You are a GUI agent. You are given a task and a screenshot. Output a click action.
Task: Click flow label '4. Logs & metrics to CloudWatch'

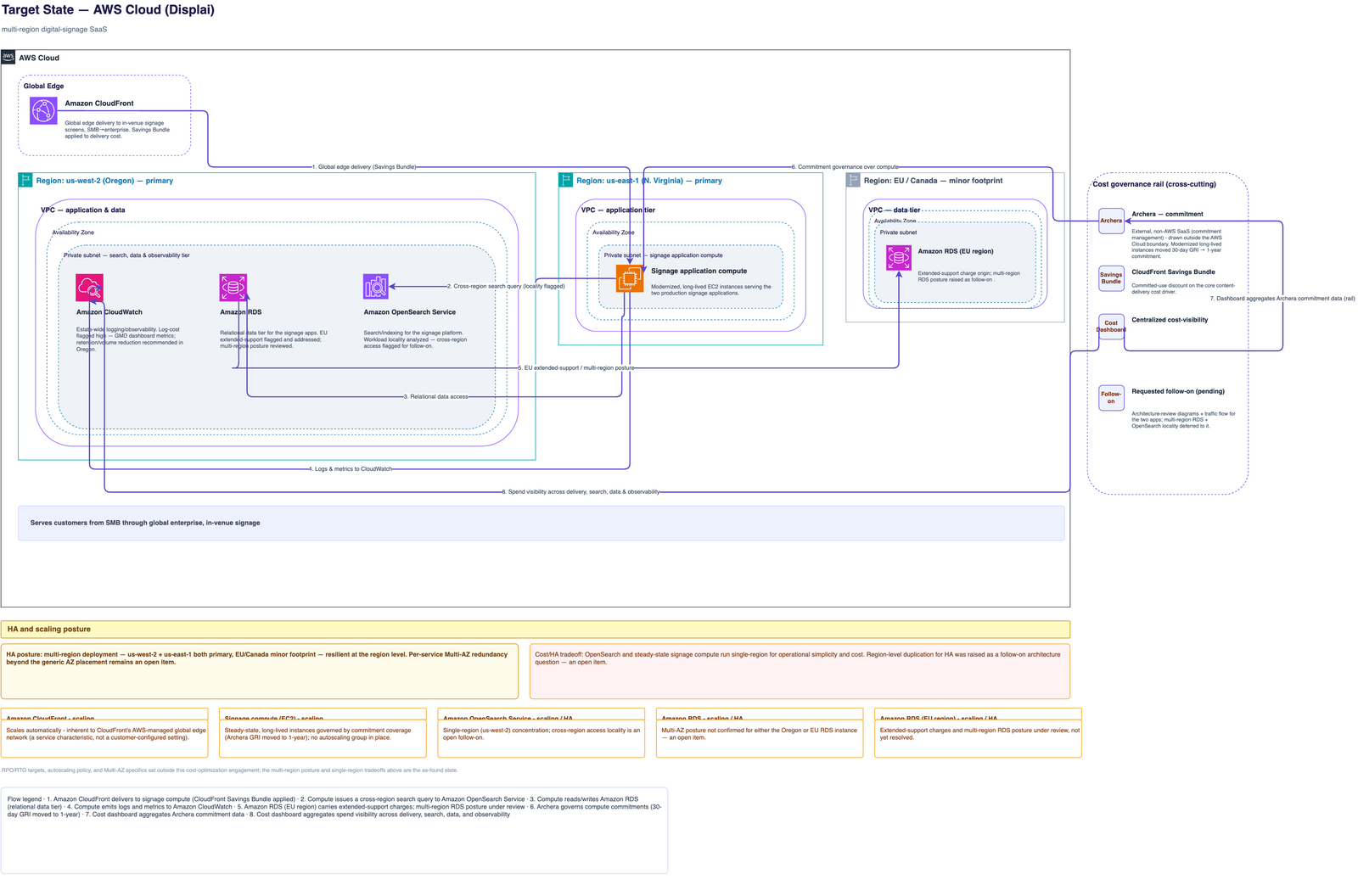pyautogui.click(x=351, y=469)
